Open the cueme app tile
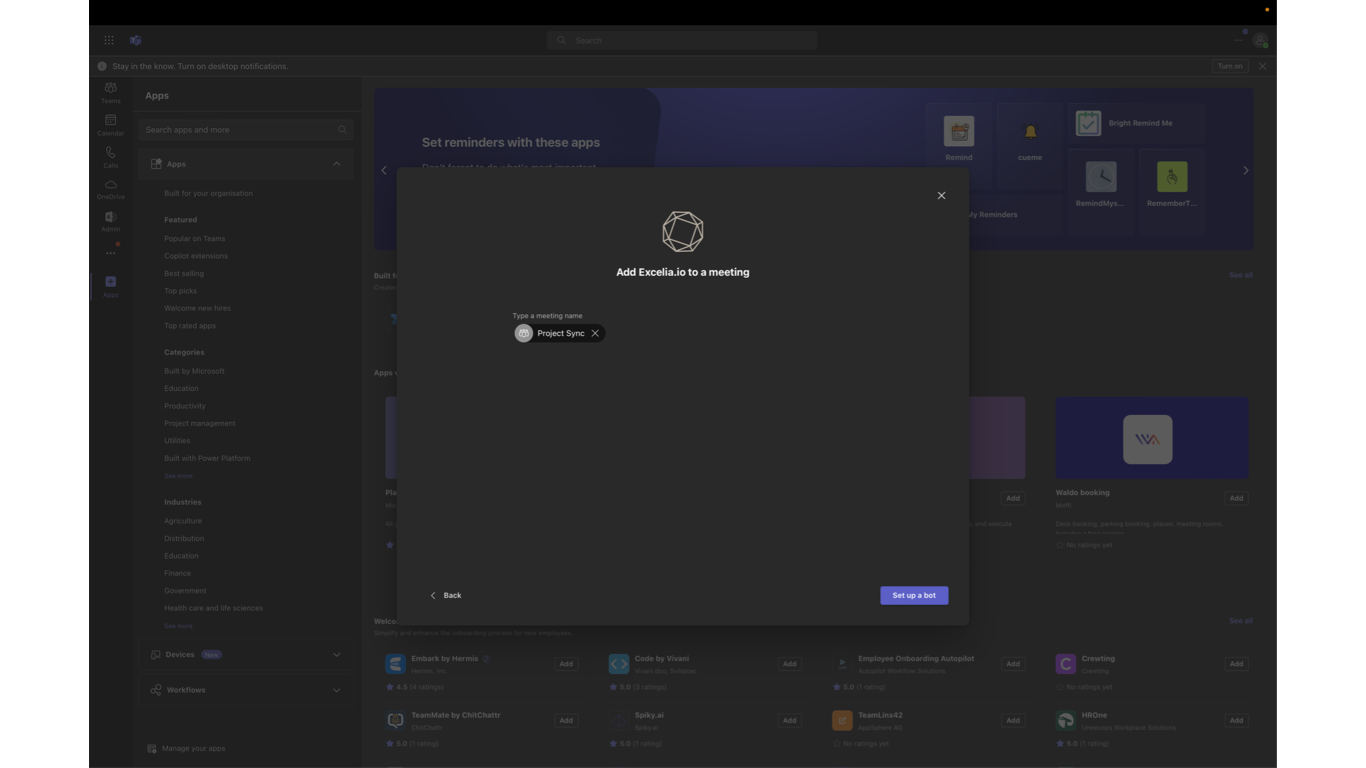Image resolution: width=1366 pixels, height=768 pixels. tap(1030, 139)
